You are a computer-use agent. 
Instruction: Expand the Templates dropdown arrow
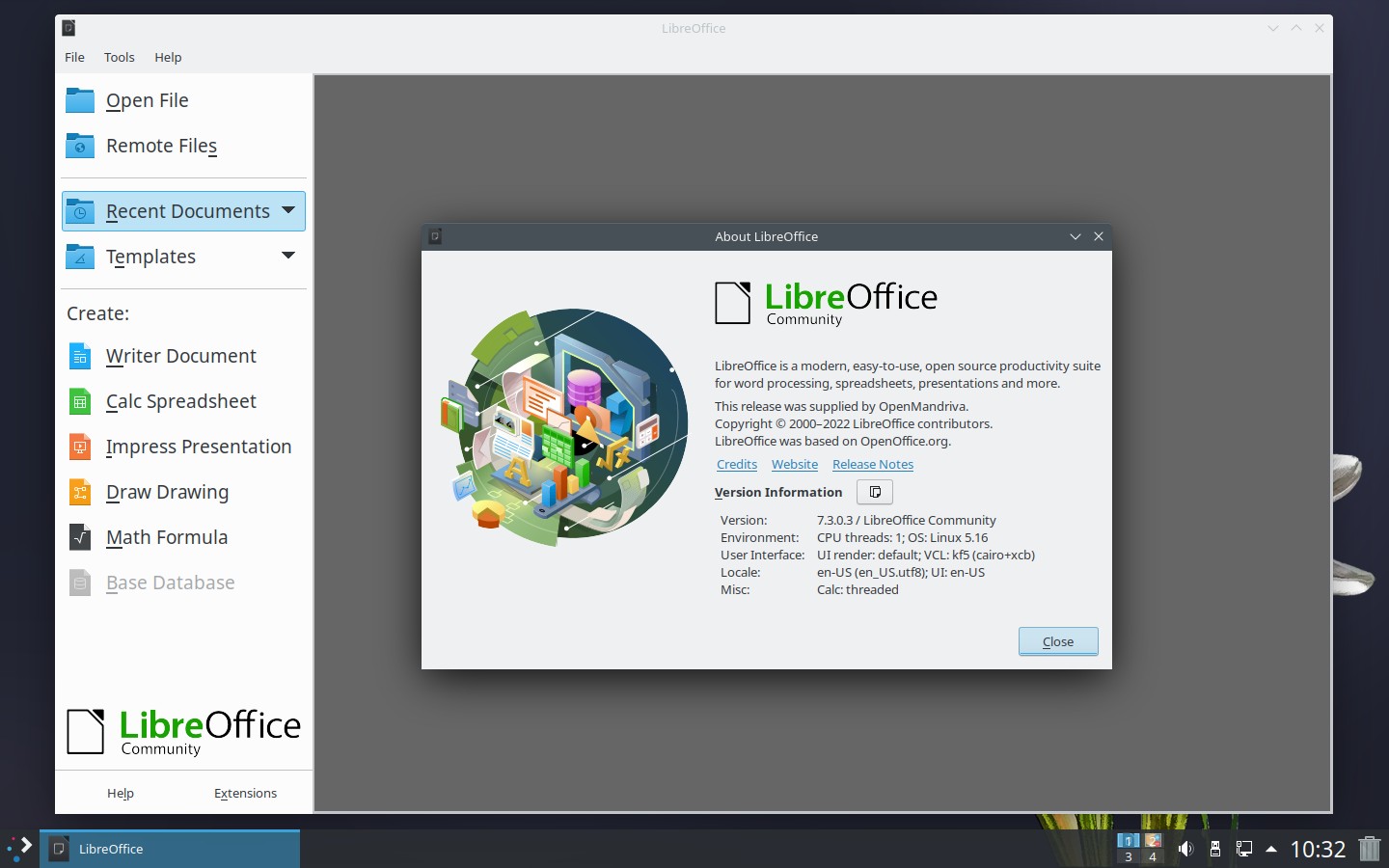(x=288, y=256)
